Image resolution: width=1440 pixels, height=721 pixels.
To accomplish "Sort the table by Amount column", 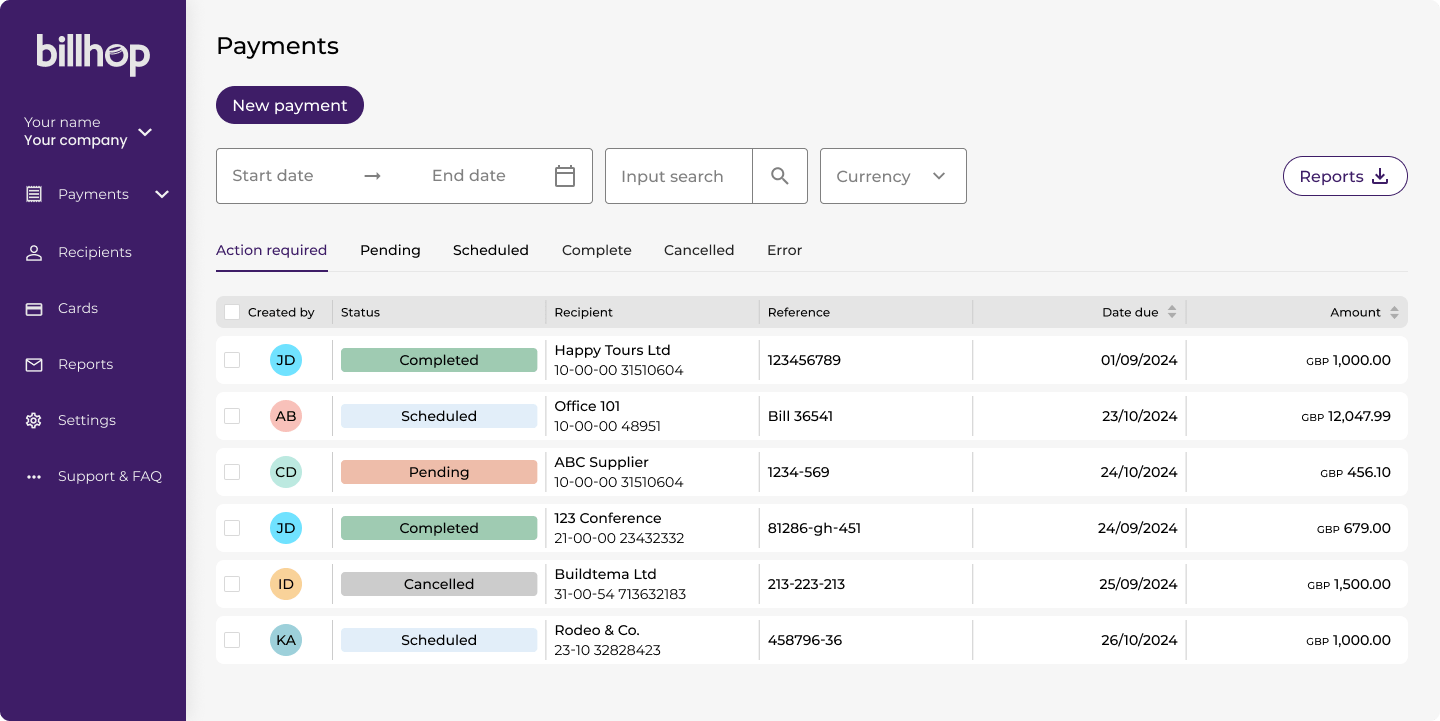I will click(1394, 312).
